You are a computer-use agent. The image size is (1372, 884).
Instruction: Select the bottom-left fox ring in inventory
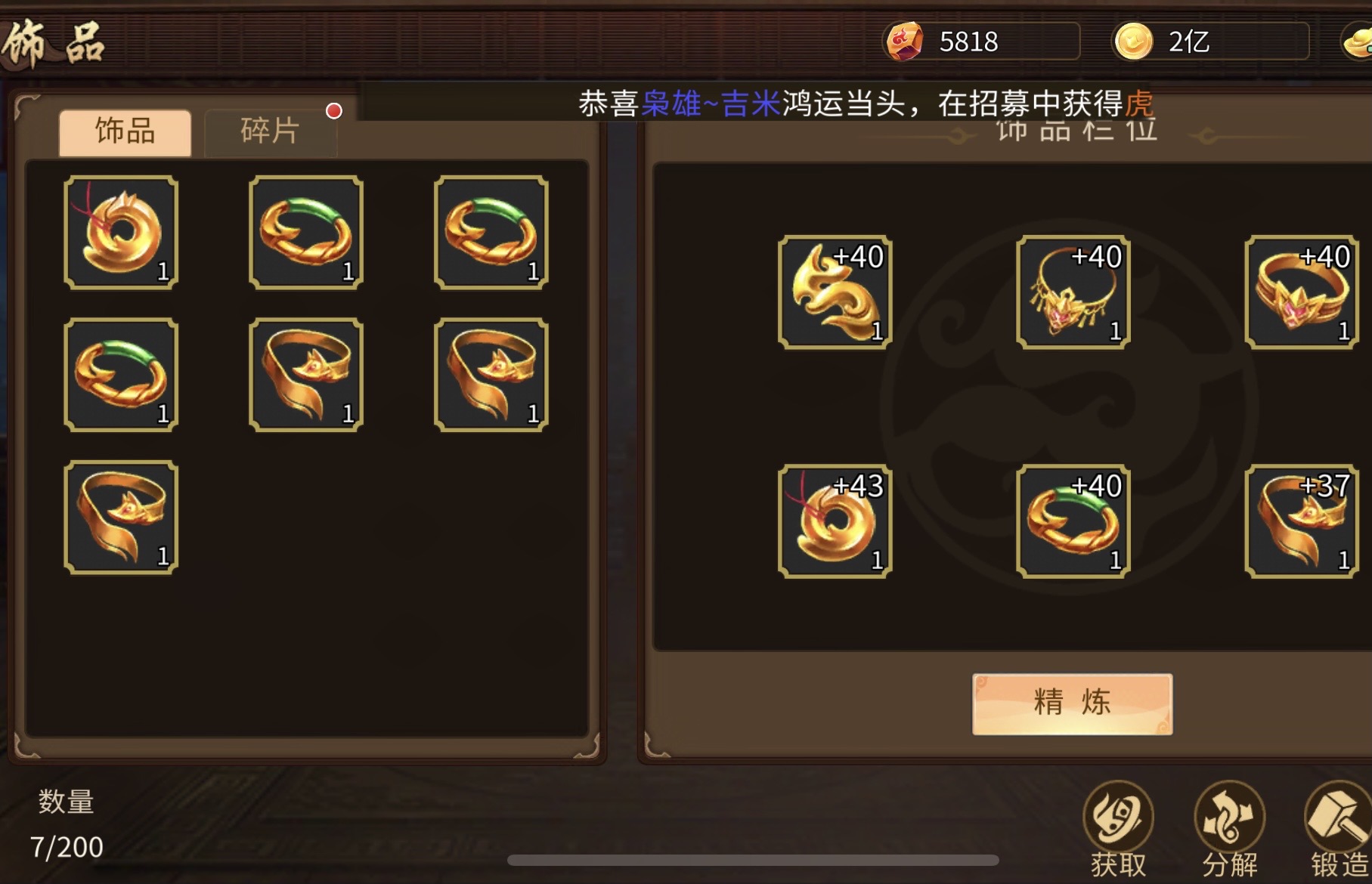pyautogui.click(x=121, y=518)
